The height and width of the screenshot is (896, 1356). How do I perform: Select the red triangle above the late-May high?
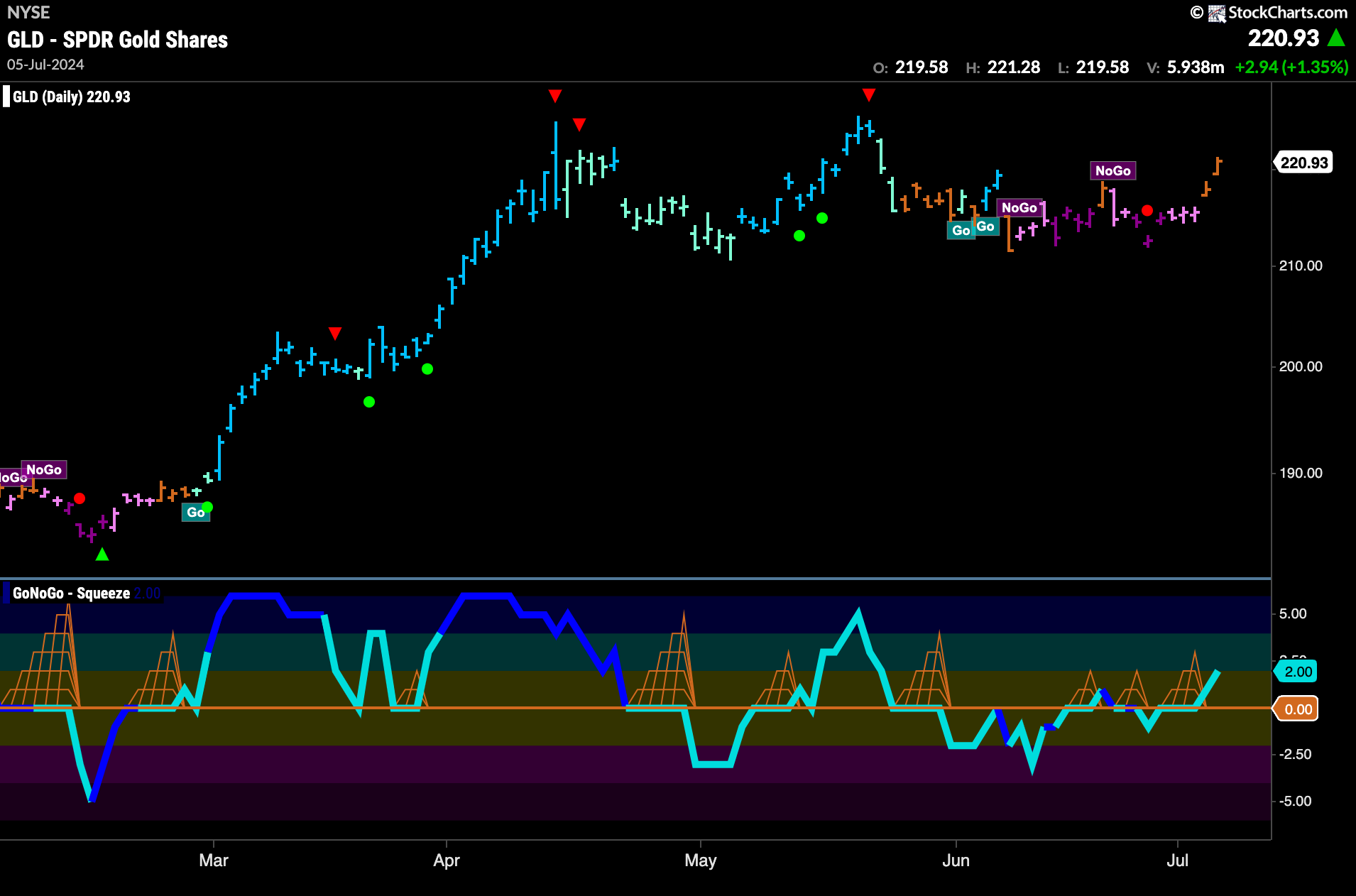(x=869, y=95)
